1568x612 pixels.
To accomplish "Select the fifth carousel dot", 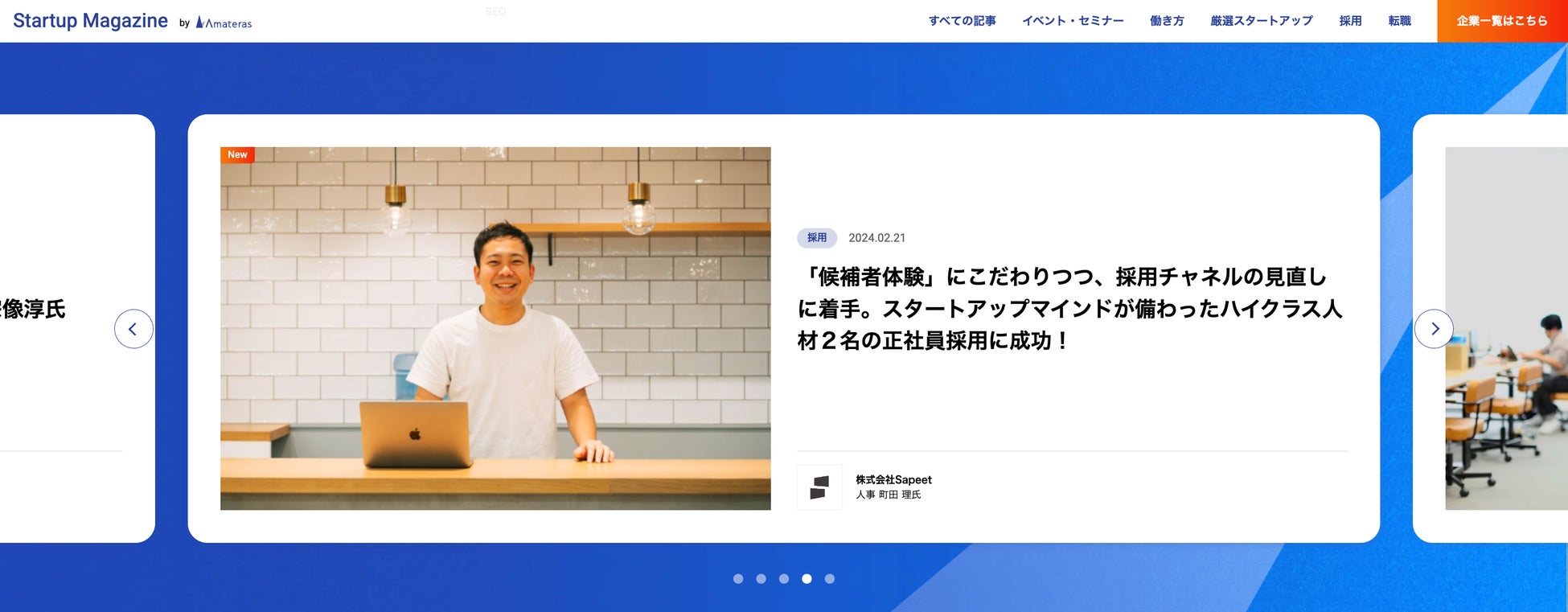I will click(830, 579).
